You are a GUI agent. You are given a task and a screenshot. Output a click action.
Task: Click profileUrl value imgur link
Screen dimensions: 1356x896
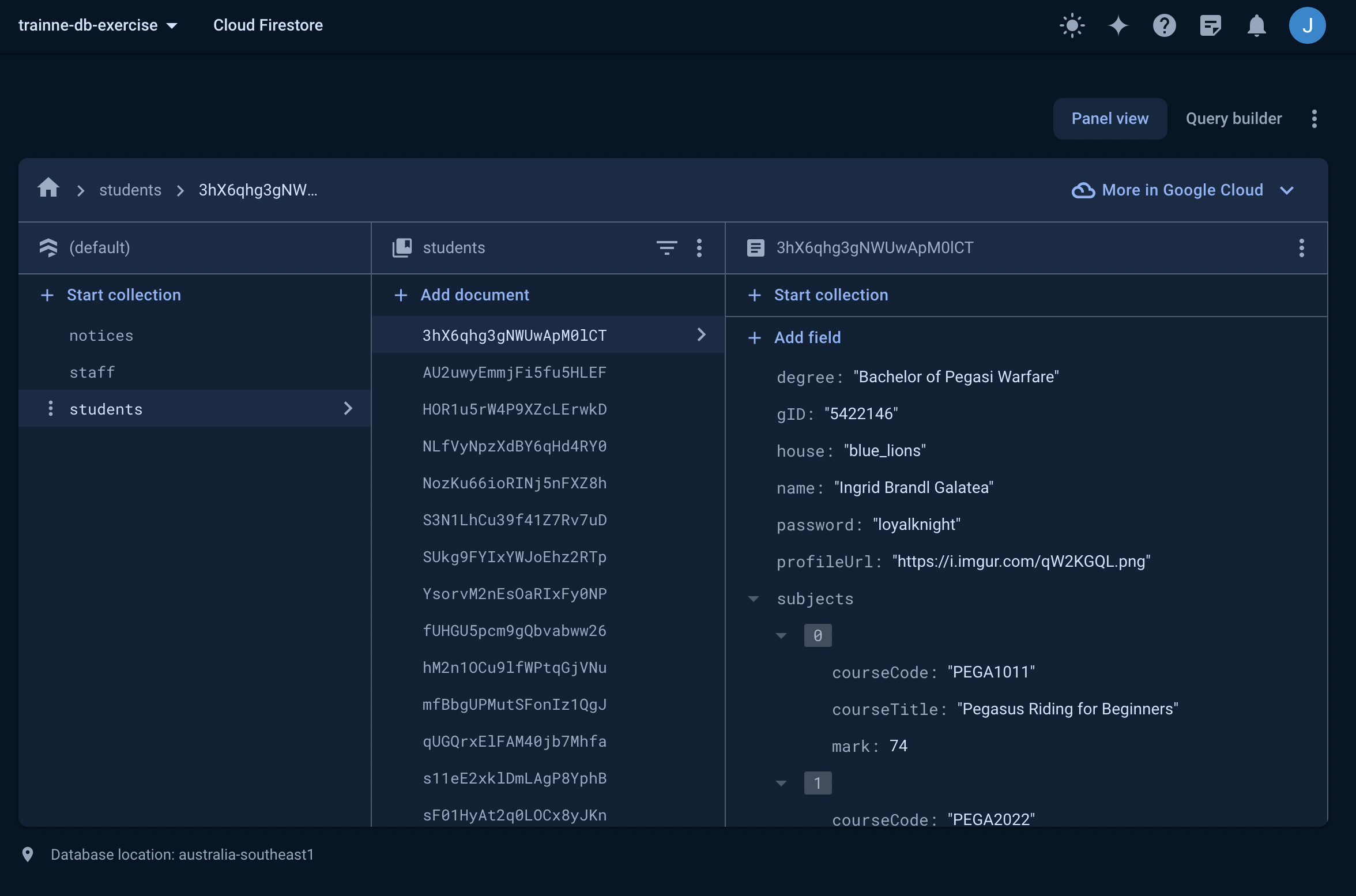(1022, 562)
